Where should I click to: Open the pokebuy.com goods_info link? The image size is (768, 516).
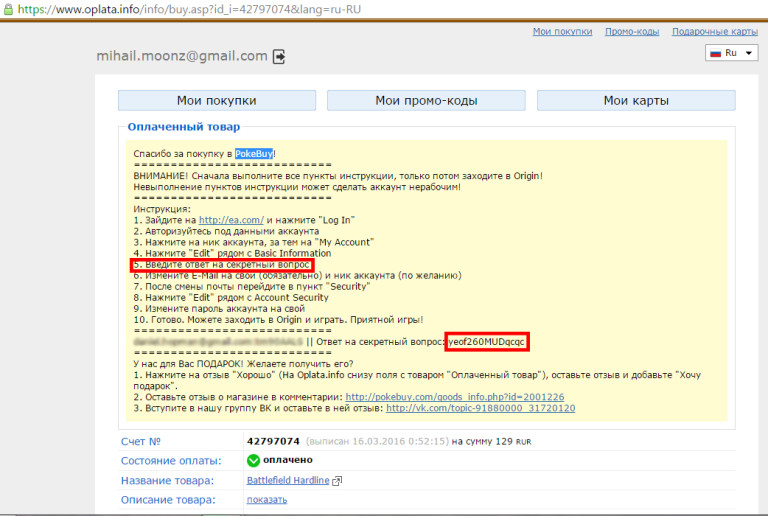(x=455, y=397)
